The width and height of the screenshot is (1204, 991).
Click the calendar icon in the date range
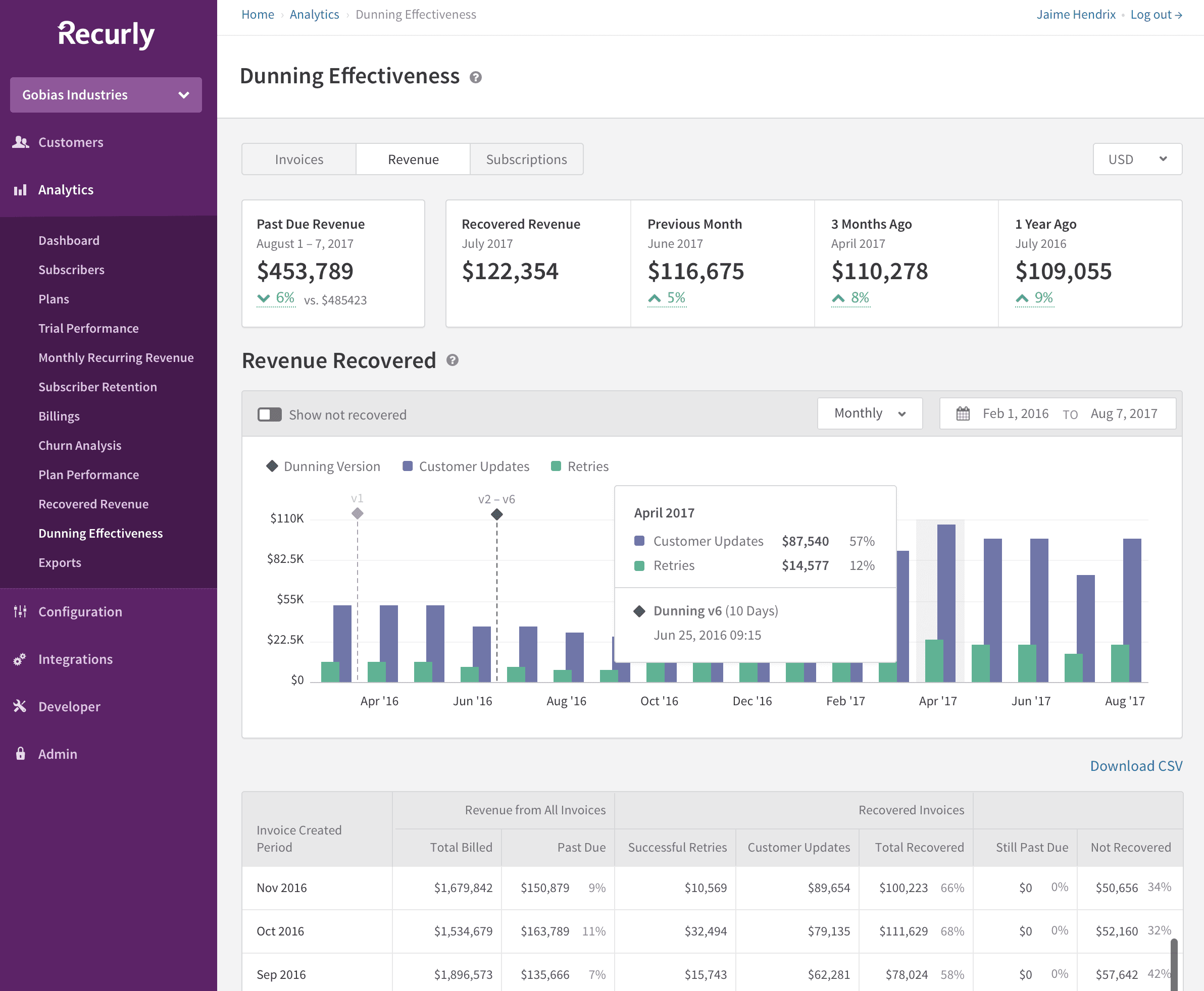tap(964, 413)
